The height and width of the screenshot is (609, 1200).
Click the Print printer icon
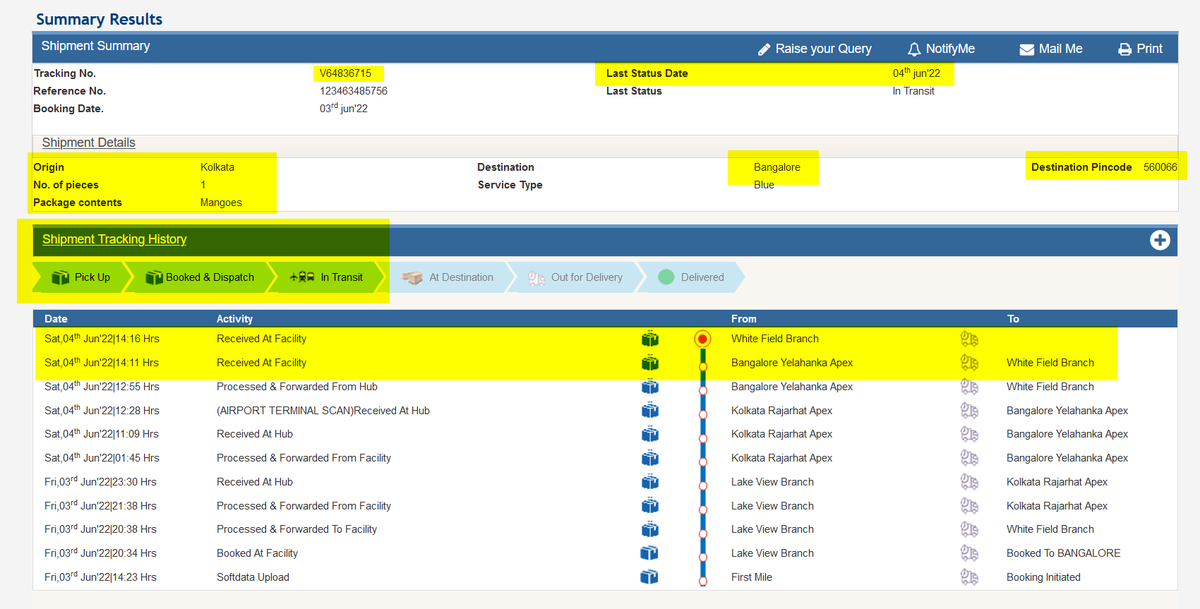(x=1124, y=49)
